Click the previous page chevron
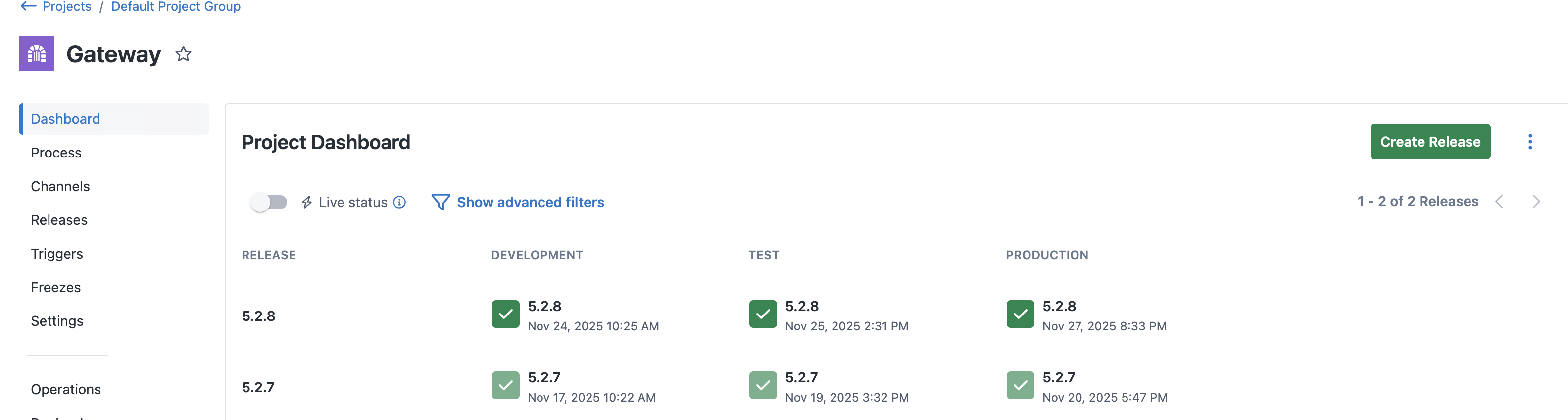The width and height of the screenshot is (1568, 420). tap(1500, 202)
